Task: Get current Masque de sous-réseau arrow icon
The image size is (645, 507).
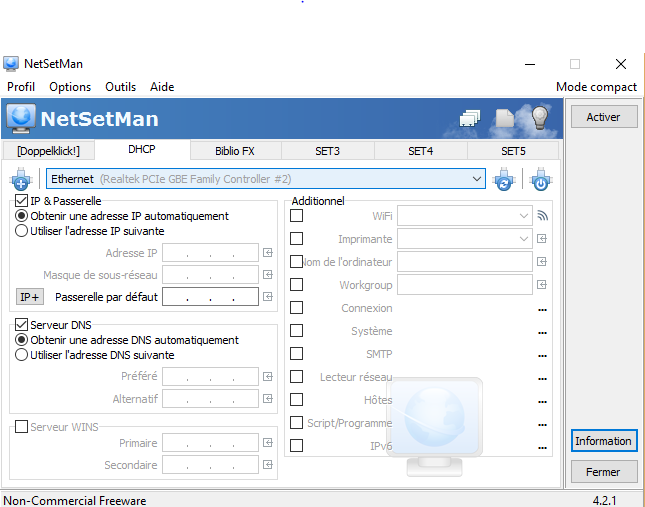Action: pyautogui.click(x=268, y=275)
